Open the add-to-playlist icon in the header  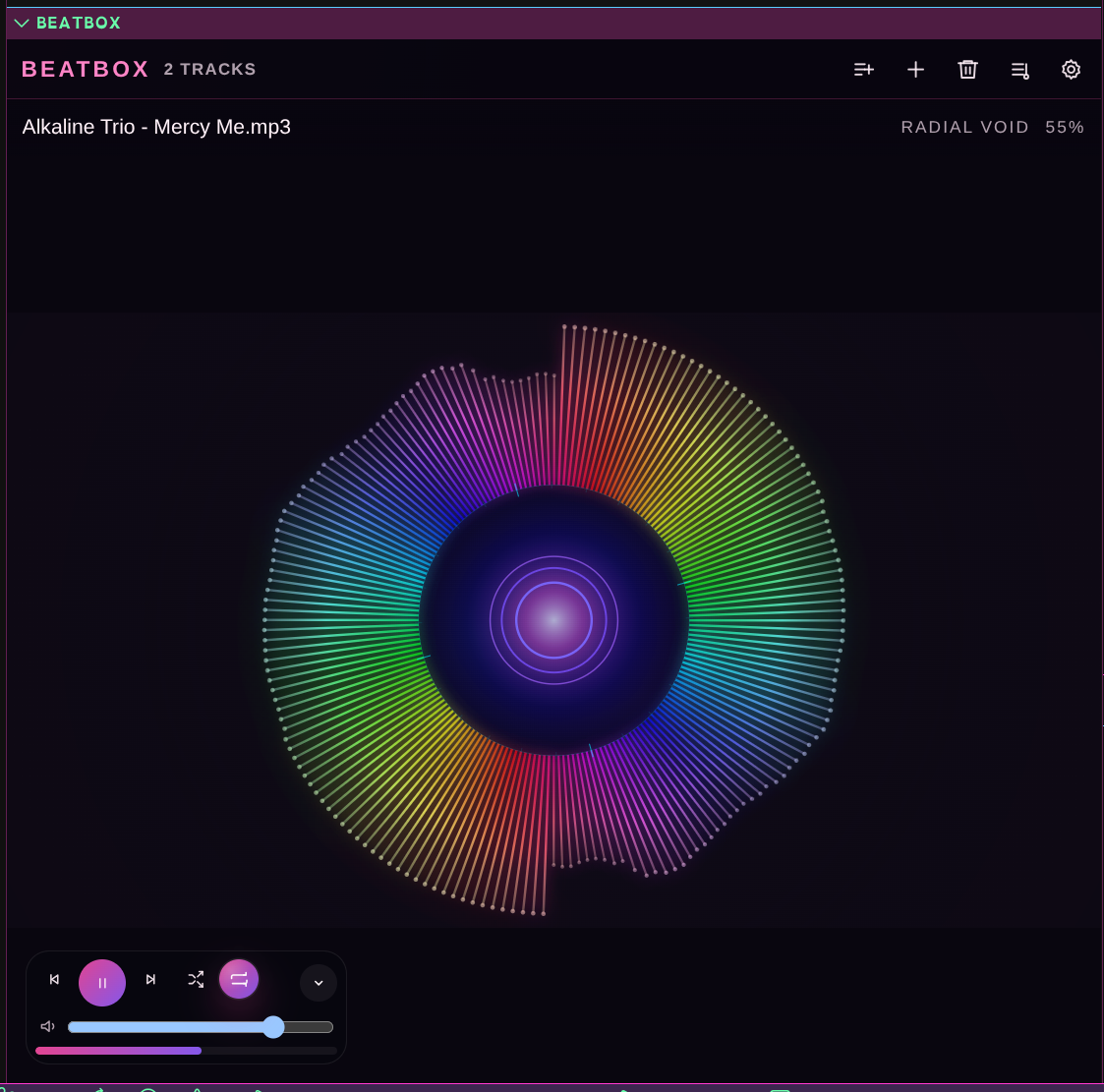pos(864,70)
